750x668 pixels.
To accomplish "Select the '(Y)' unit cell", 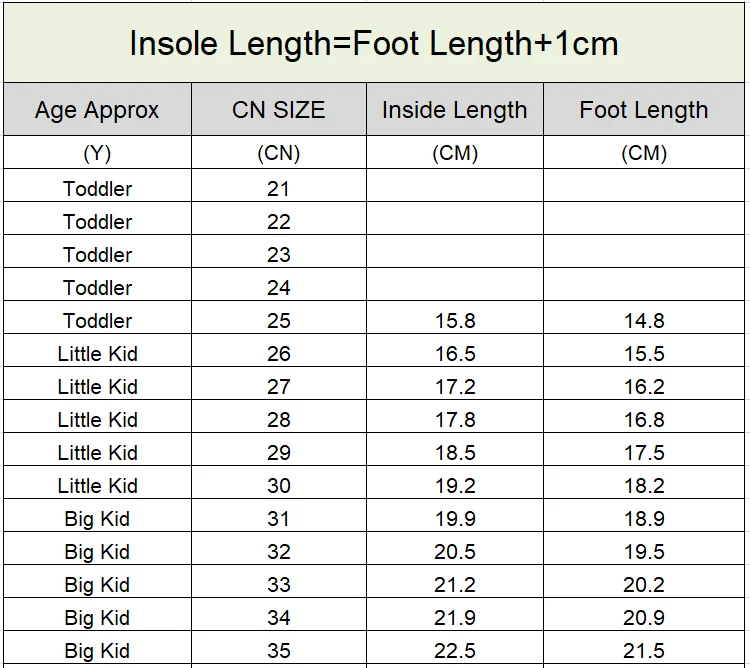I will (x=97, y=153).
